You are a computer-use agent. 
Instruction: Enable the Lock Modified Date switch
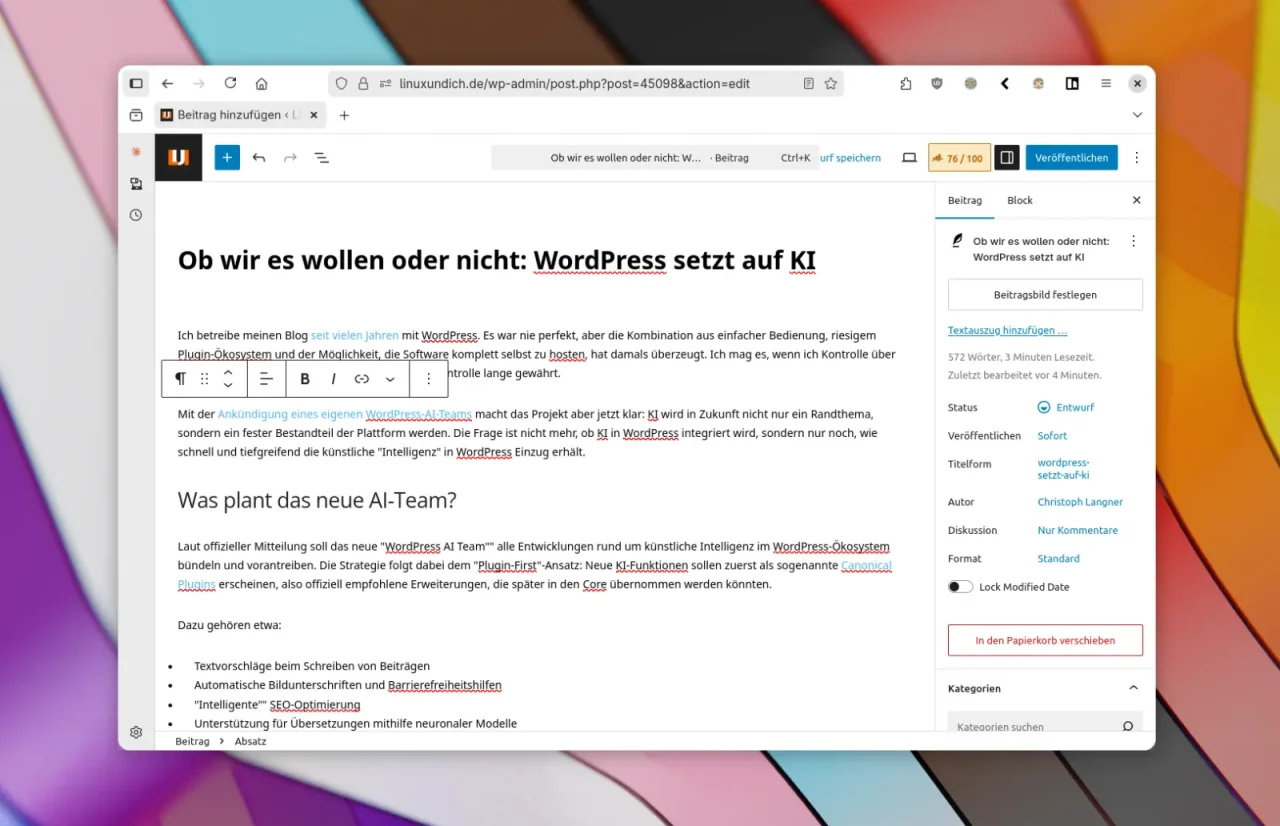[x=960, y=587]
